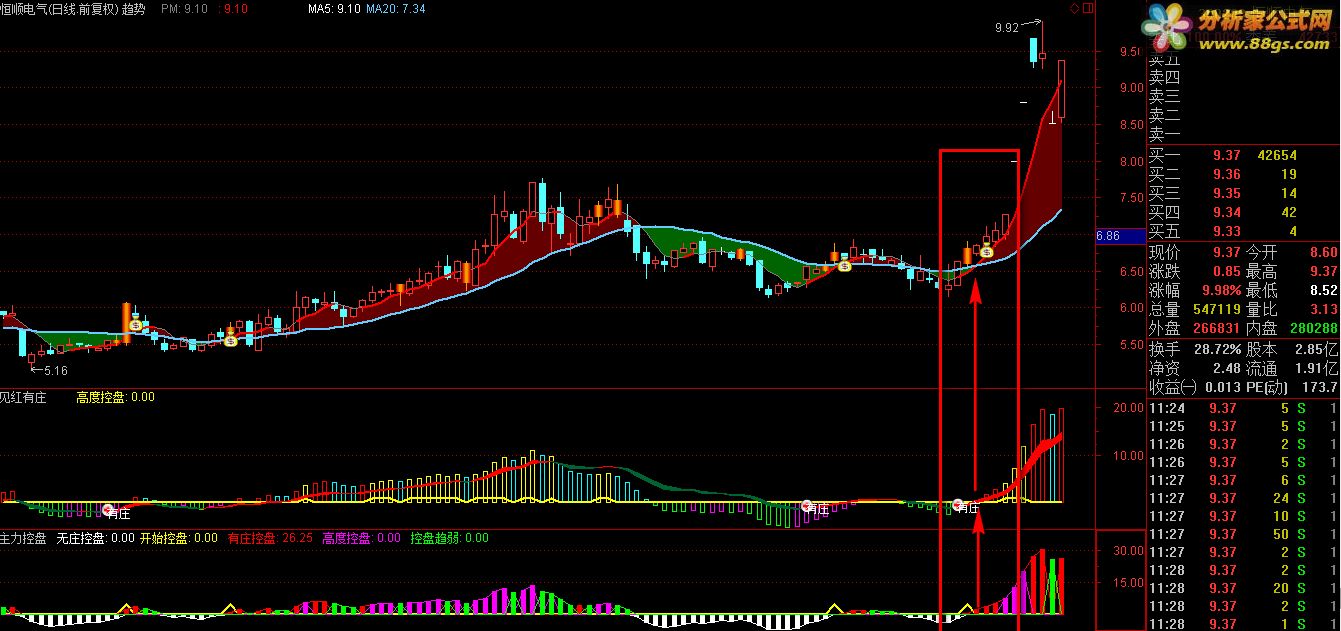
Task: Click the MA5: 9.10 legend label
Action: coord(334,9)
